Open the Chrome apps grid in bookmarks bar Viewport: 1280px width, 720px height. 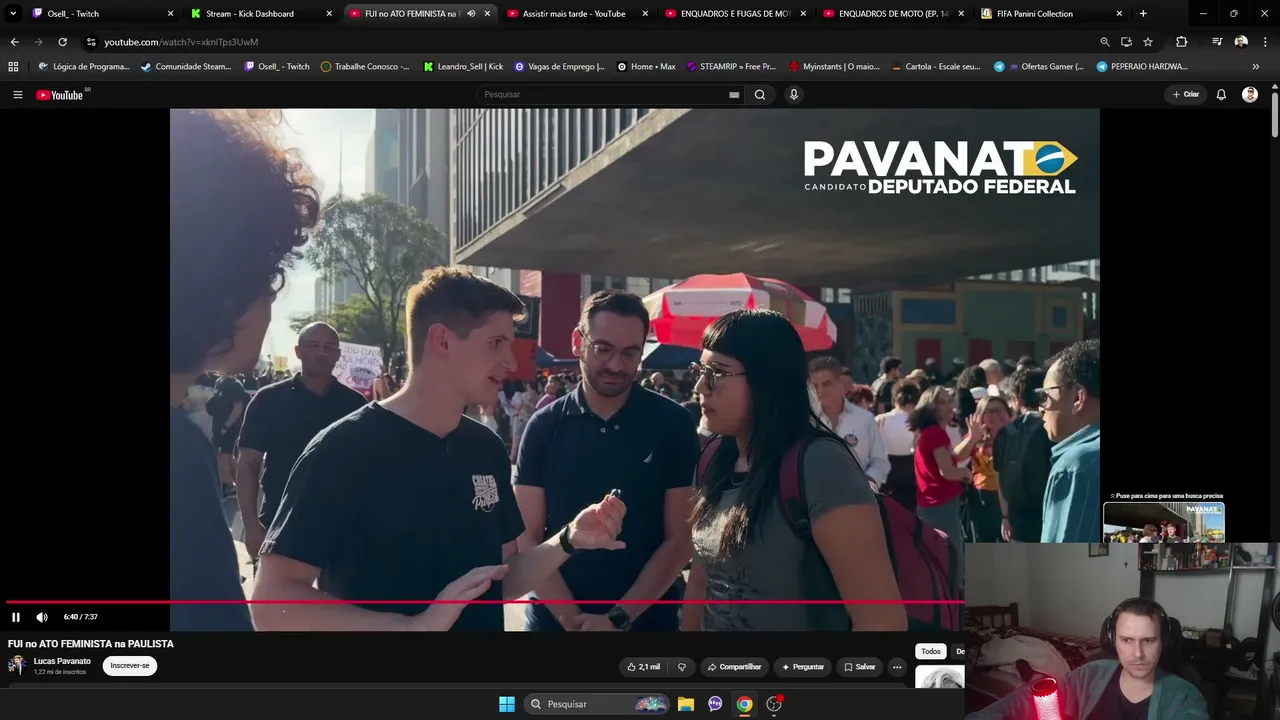pyautogui.click(x=13, y=67)
